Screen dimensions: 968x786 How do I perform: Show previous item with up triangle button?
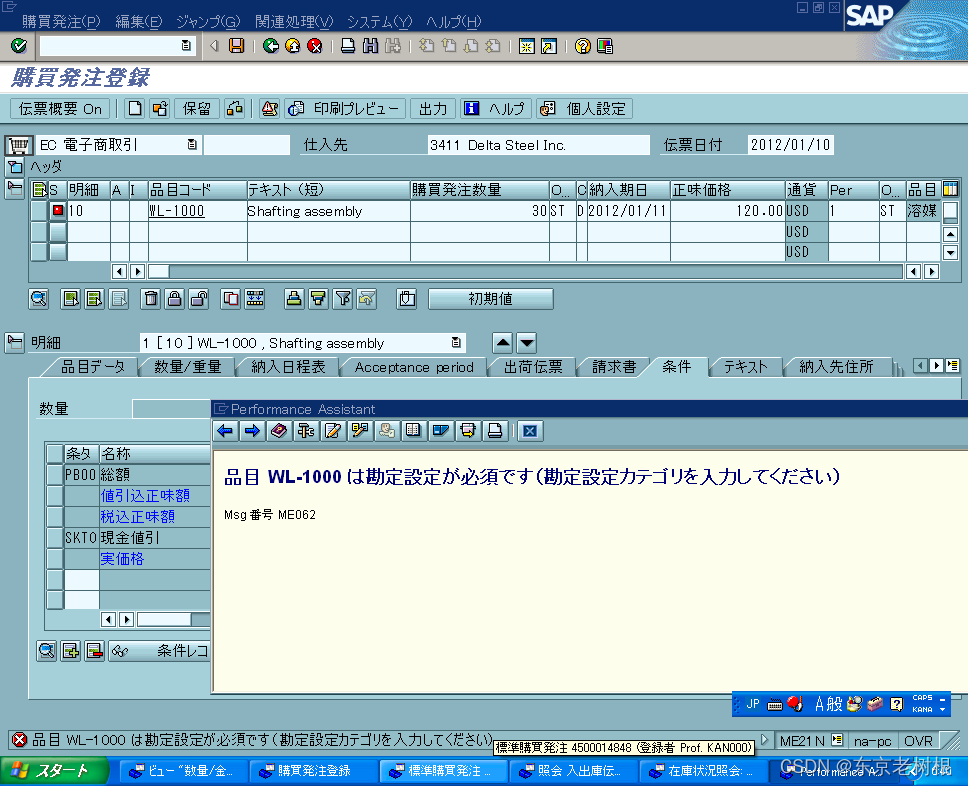coord(503,343)
